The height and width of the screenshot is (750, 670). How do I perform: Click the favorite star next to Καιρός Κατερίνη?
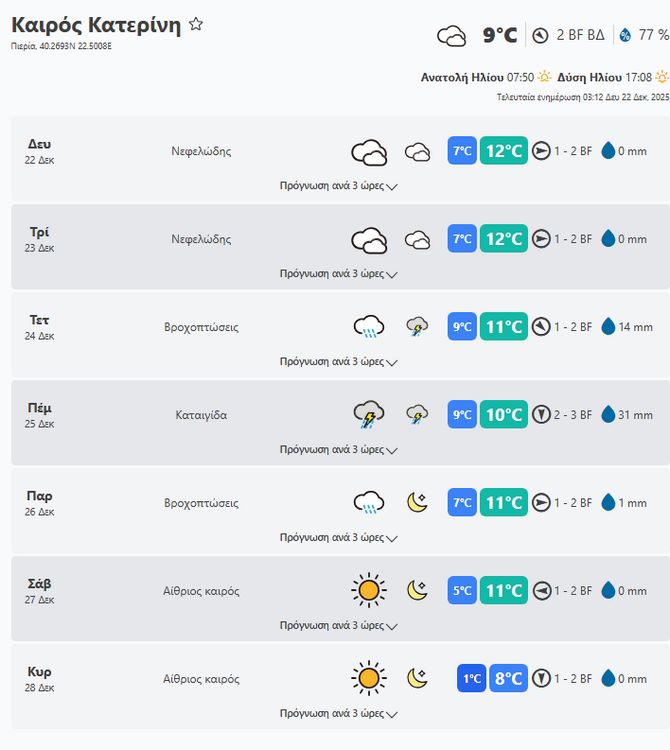coord(196,24)
